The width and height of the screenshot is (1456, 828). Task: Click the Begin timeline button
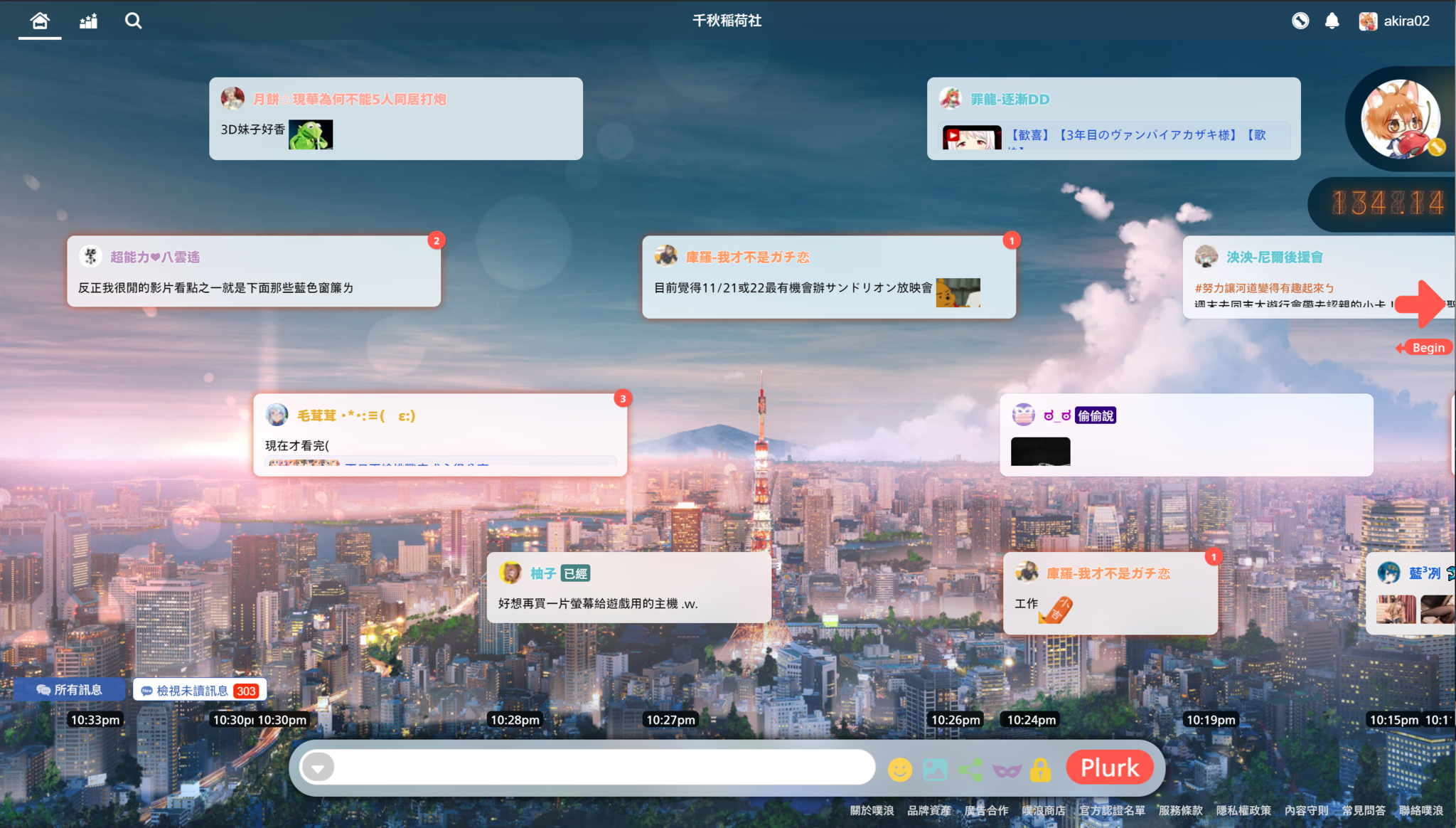pos(1427,348)
